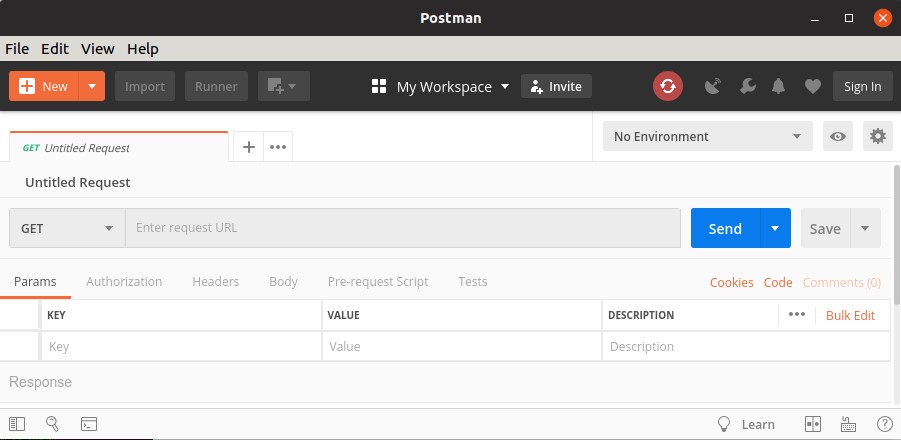Open the Tests tab
The width and height of the screenshot is (901, 440).
tap(473, 281)
